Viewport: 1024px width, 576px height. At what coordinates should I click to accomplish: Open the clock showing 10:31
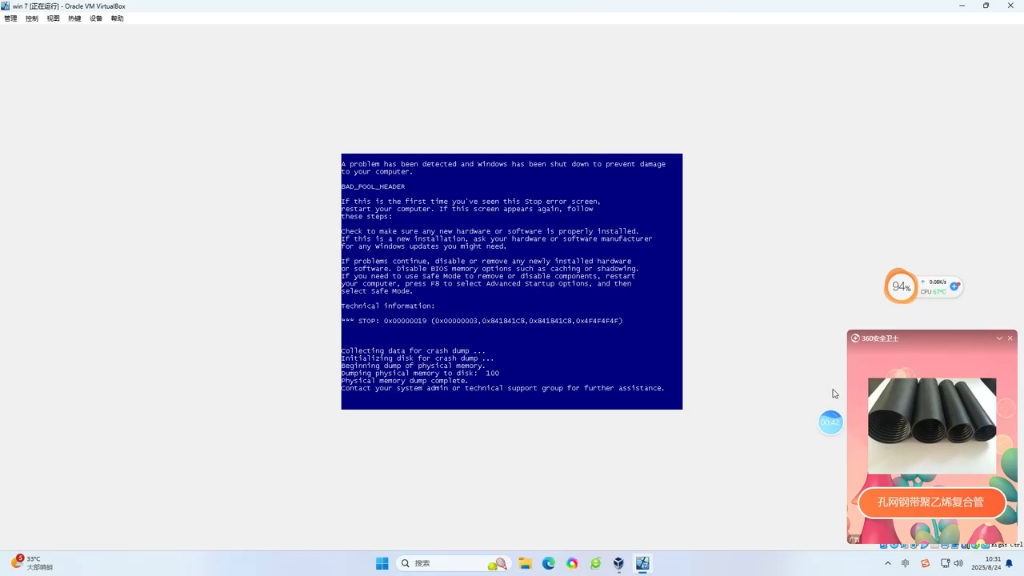click(986, 563)
